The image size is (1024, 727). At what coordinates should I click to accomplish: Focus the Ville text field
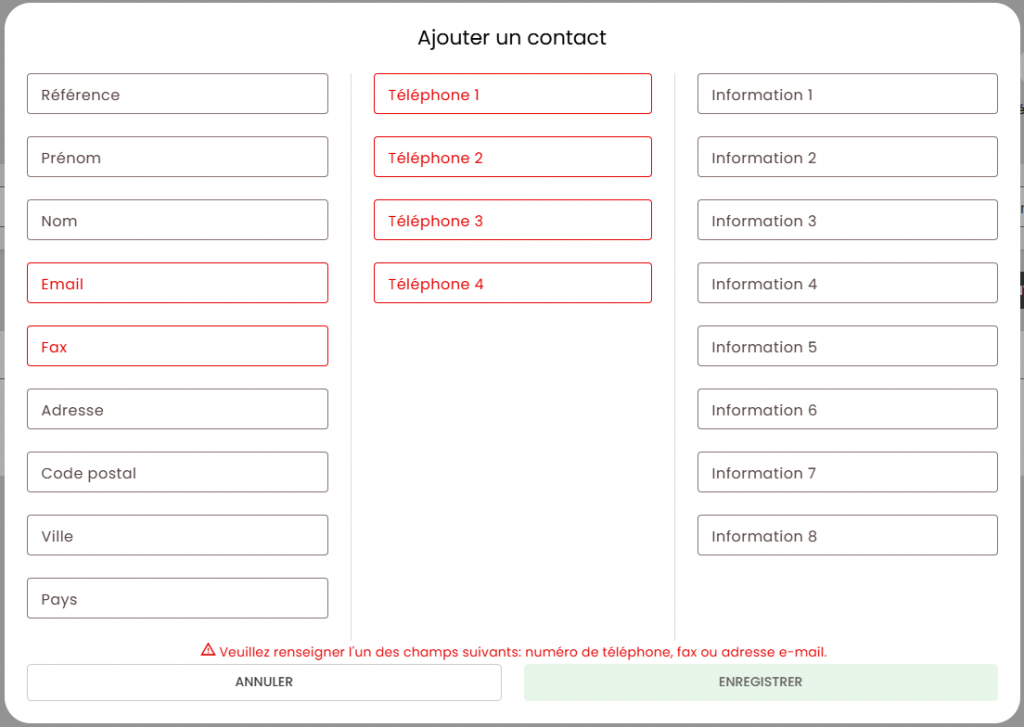point(177,535)
